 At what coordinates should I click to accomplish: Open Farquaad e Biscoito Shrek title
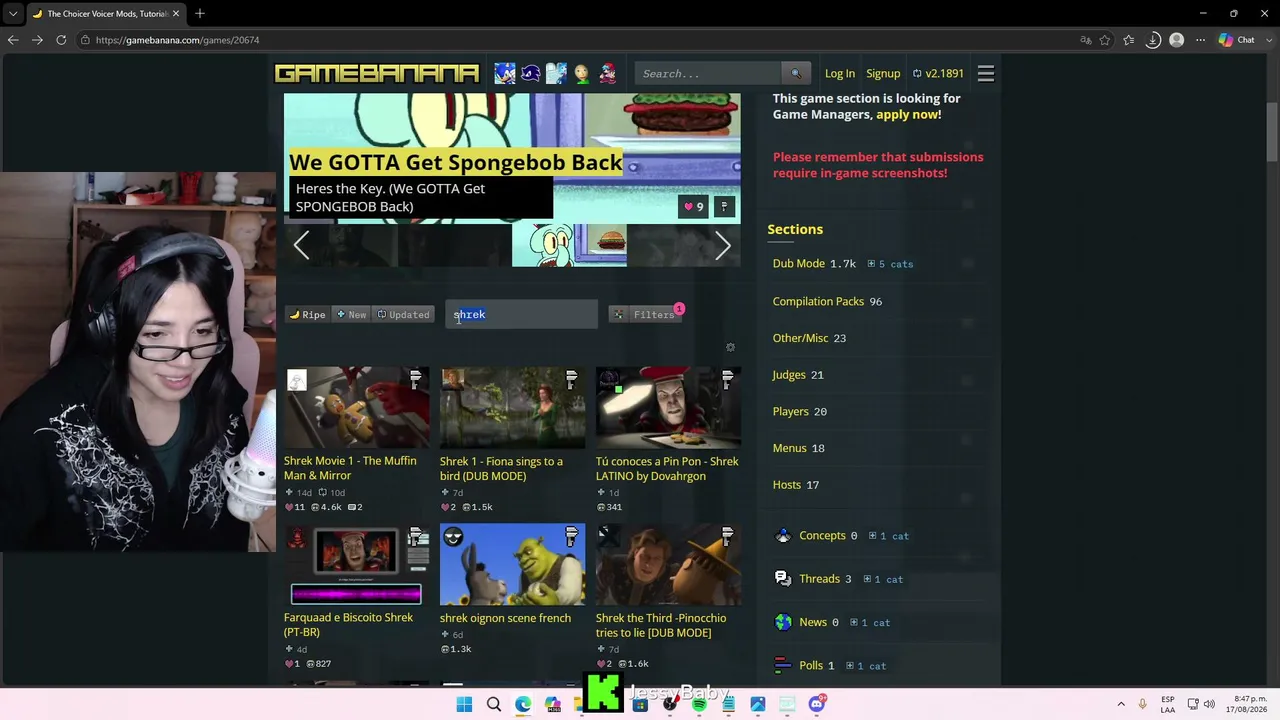348,624
